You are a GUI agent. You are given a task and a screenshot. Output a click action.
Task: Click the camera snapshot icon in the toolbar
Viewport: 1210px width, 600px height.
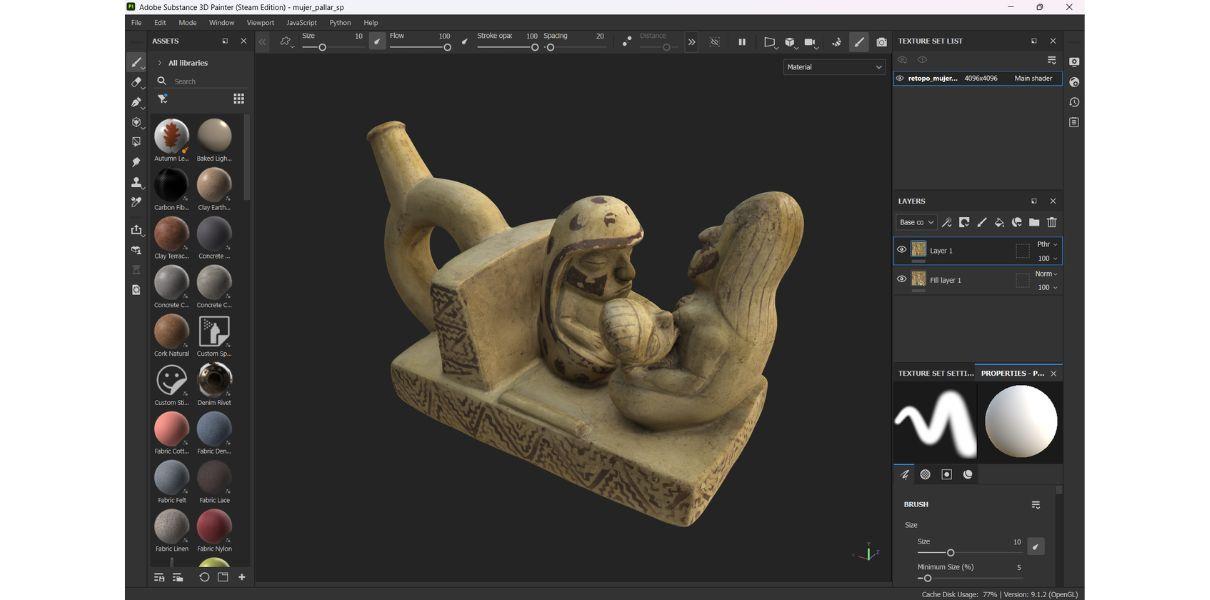(881, 42)
